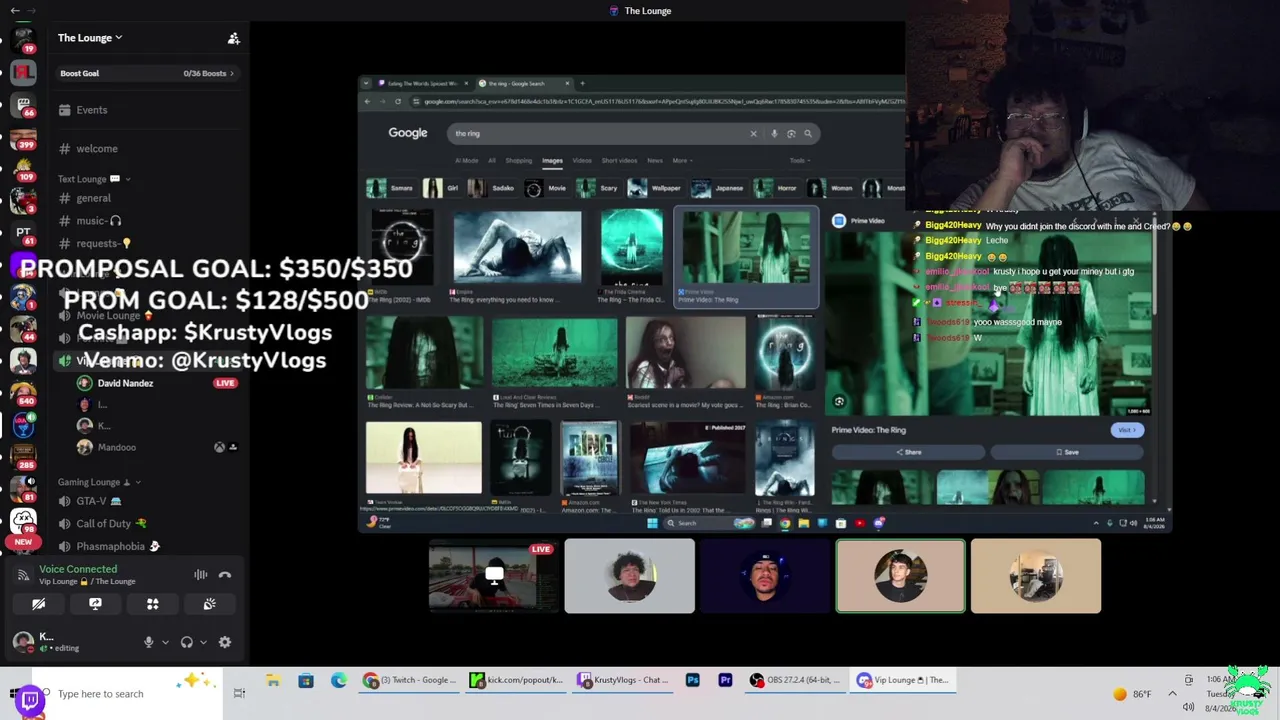Click the Google search magnifier button
The height and width of the screenshot is (720, 1280).
808,134
